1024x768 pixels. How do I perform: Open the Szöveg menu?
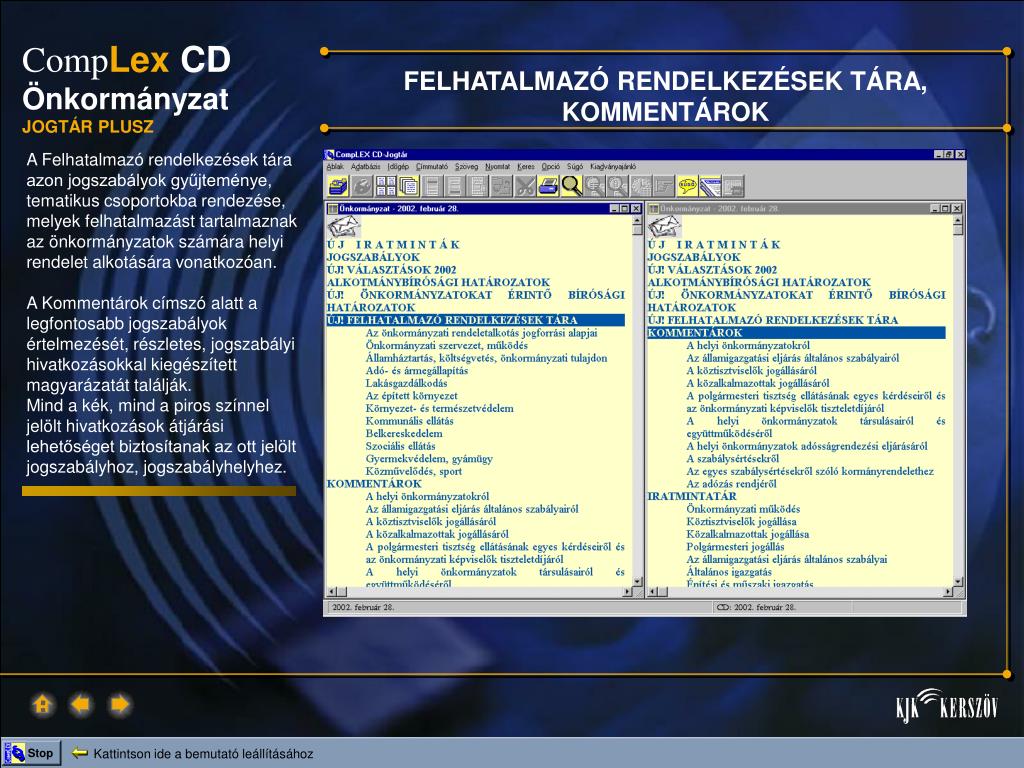(x=466, y=167)
